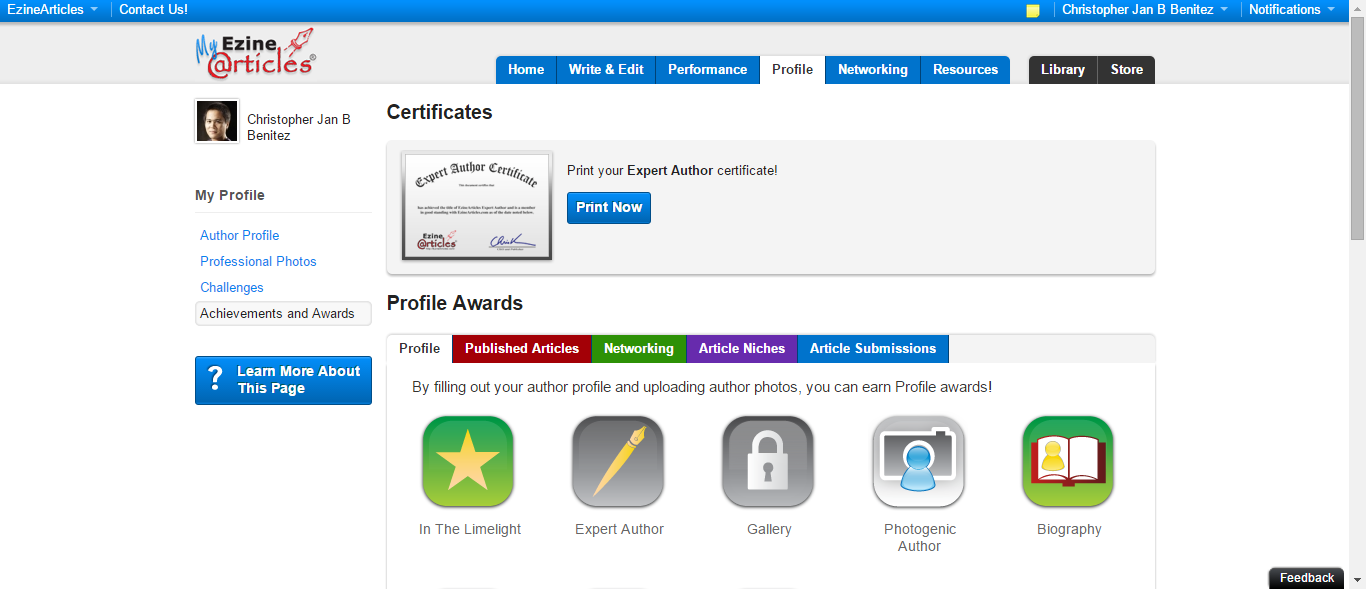Click the "Profile Awards" heading

click(455, 303)
